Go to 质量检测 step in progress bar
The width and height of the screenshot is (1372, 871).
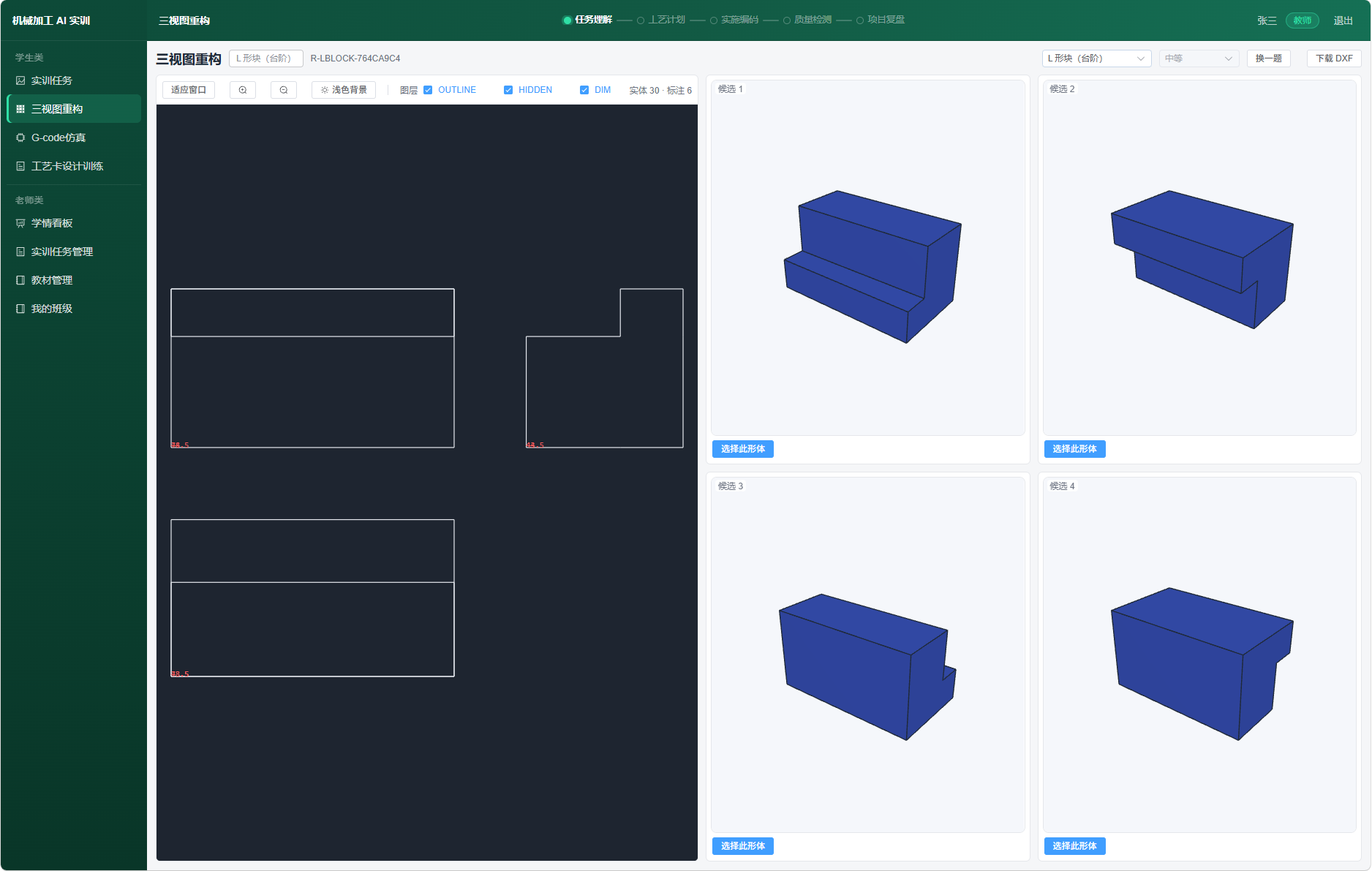point(807,20)
